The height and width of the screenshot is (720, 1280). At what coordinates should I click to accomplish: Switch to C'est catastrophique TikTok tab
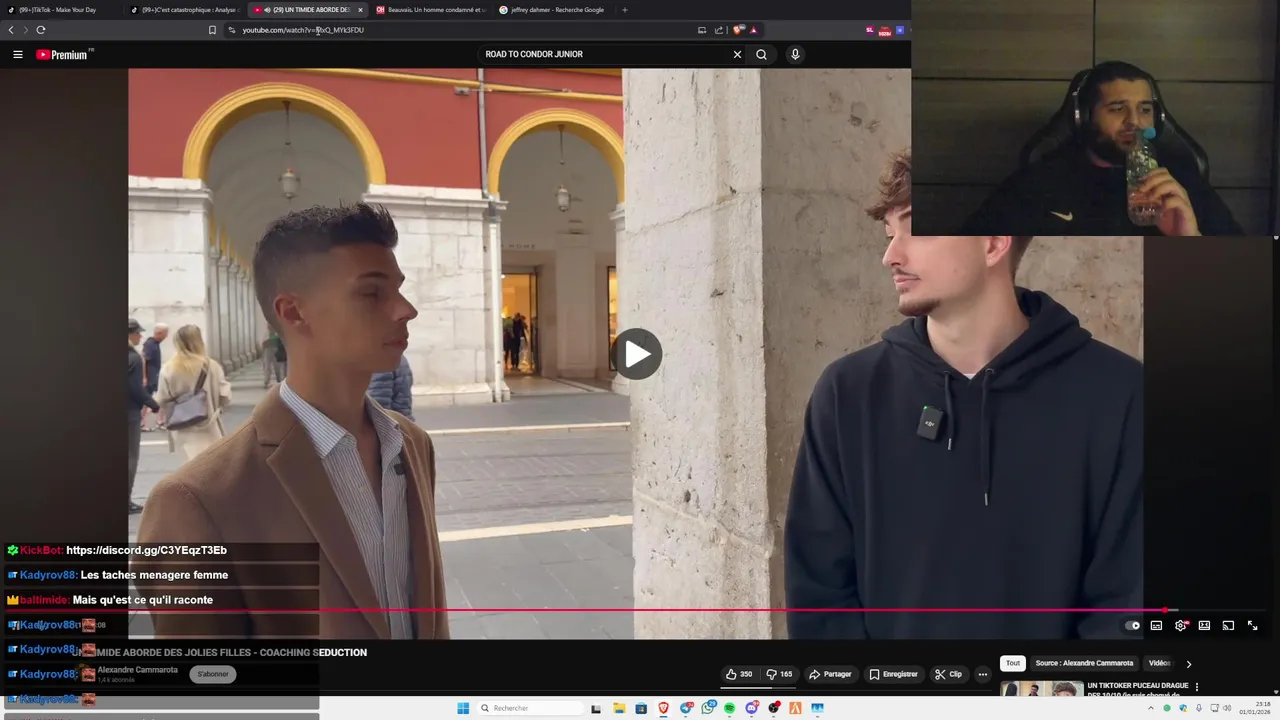pos(184,10)
